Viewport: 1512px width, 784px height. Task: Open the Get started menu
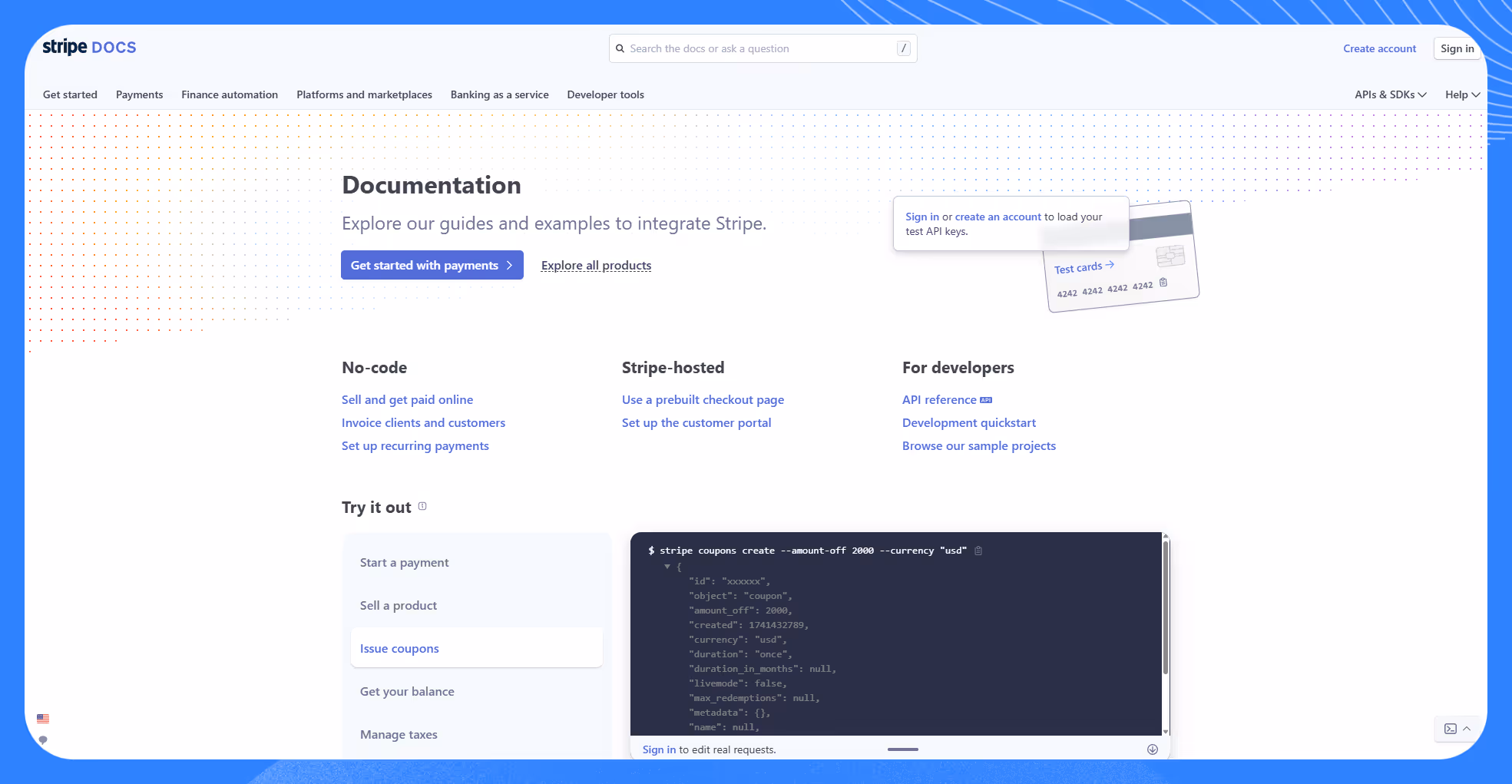(x=70, y=94)
